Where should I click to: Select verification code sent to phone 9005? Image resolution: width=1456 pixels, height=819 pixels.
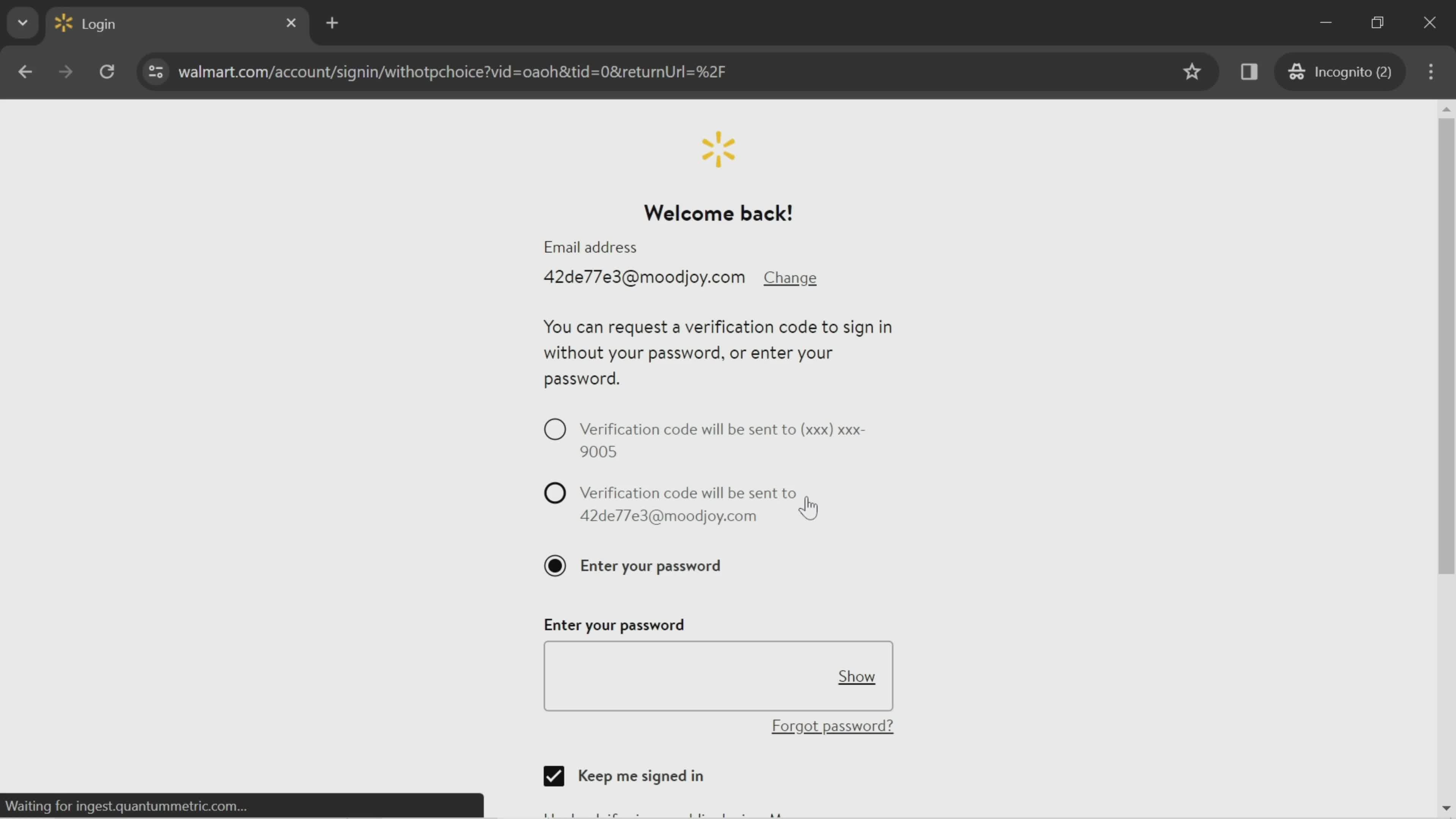[555, 430]
